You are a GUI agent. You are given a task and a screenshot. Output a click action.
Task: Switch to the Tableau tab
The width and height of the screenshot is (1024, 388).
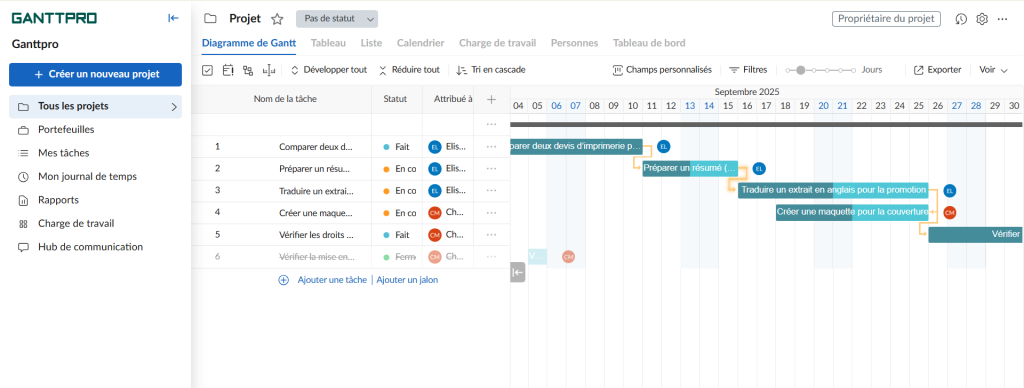[x=328, y=43]
